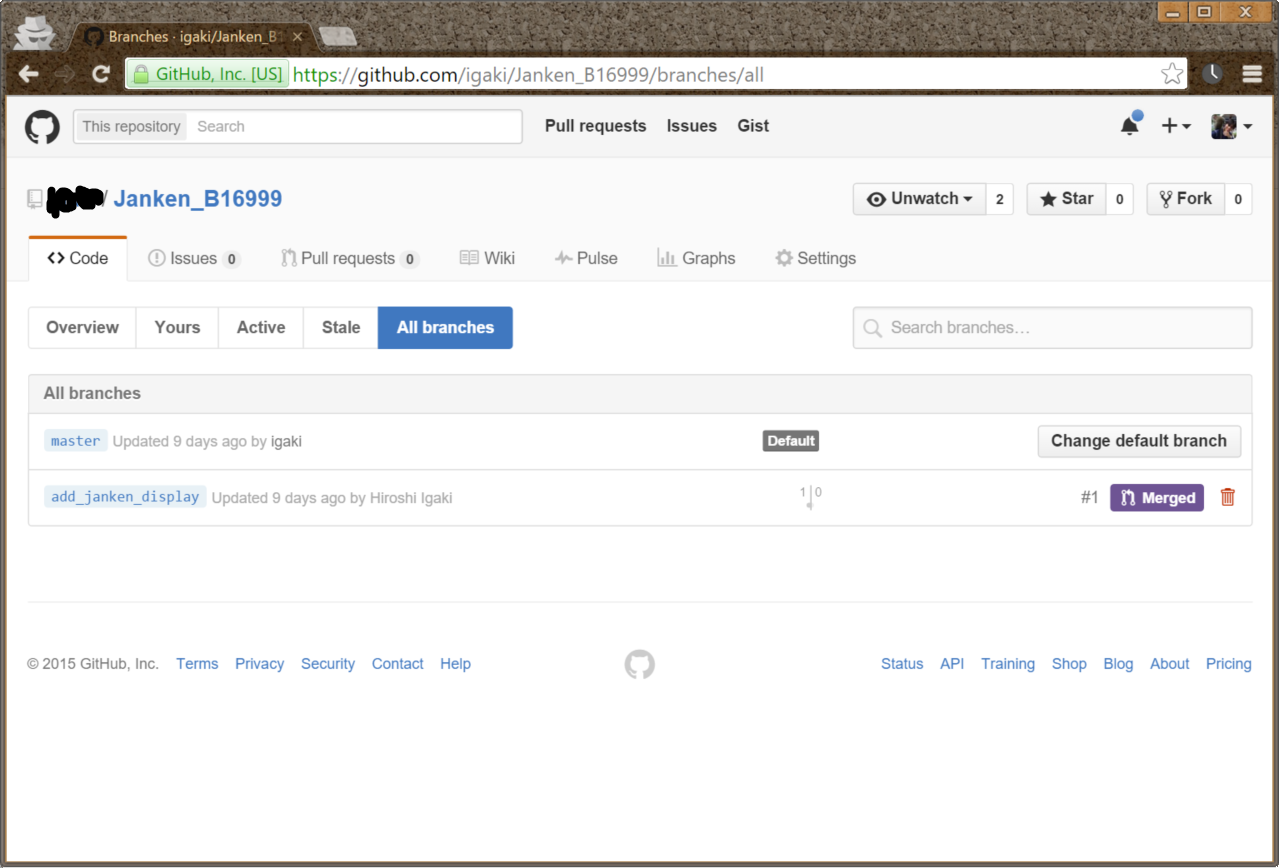Go back with the browser back arrow
Viewport: 1279px width, 868px height.
pyautogui.click(x=29, y=74)
